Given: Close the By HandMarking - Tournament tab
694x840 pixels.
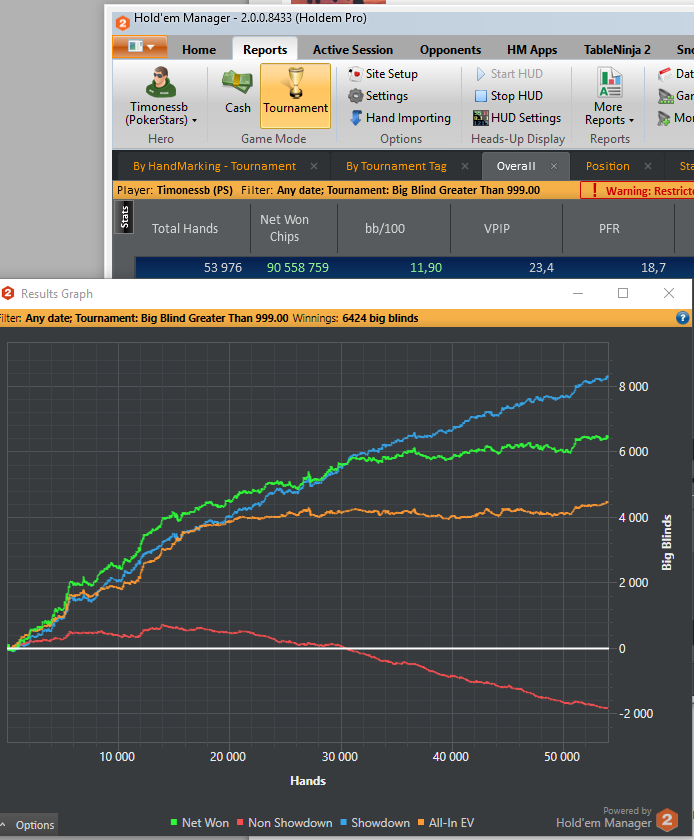Looking at the screenshot, I should pyautogui.click(x=314, y=166).
